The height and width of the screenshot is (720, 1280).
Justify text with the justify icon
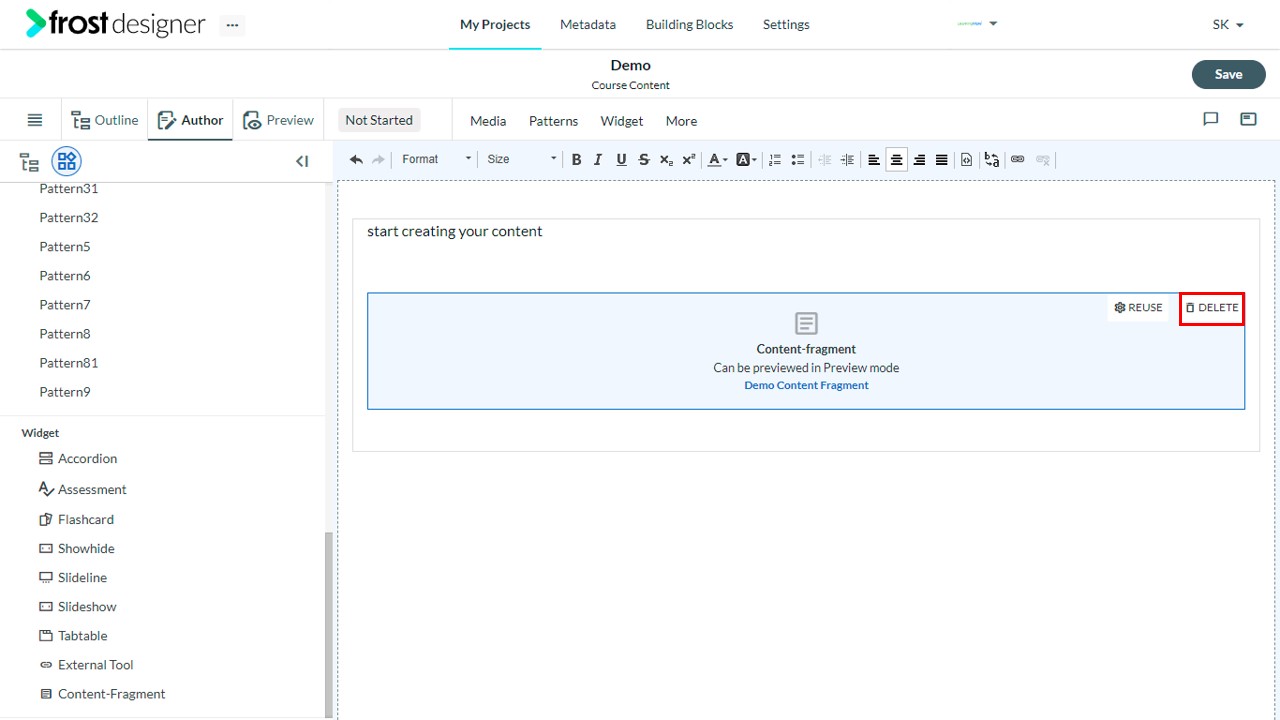click(941, 160)
